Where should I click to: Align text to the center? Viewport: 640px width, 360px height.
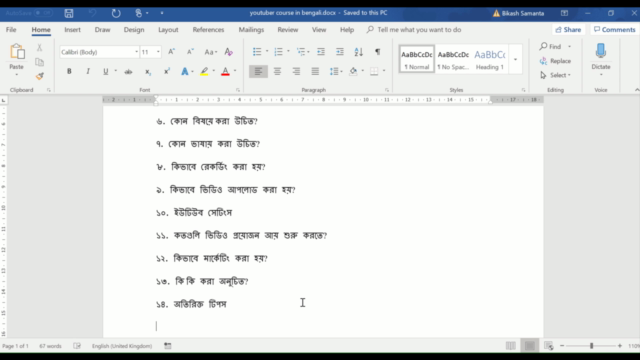277,71
